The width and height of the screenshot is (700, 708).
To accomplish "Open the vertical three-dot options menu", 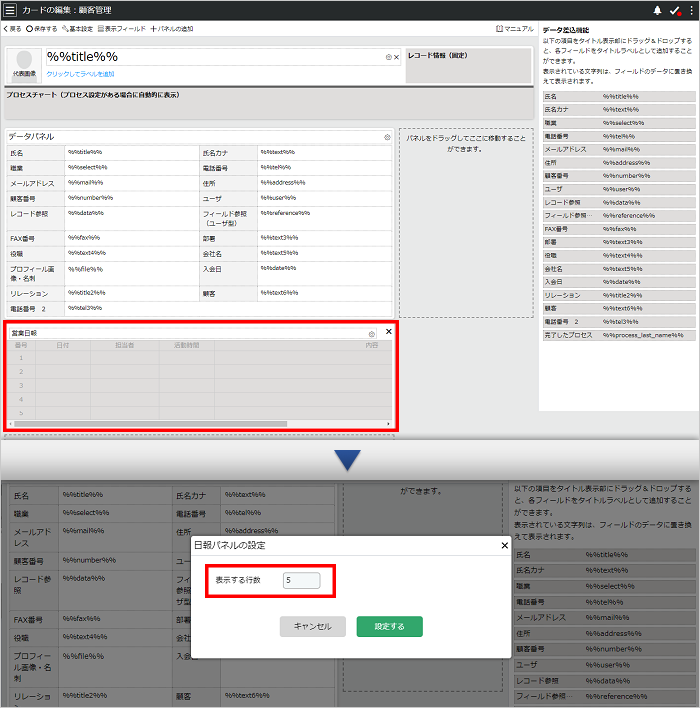I will click(x=691, y=10).
